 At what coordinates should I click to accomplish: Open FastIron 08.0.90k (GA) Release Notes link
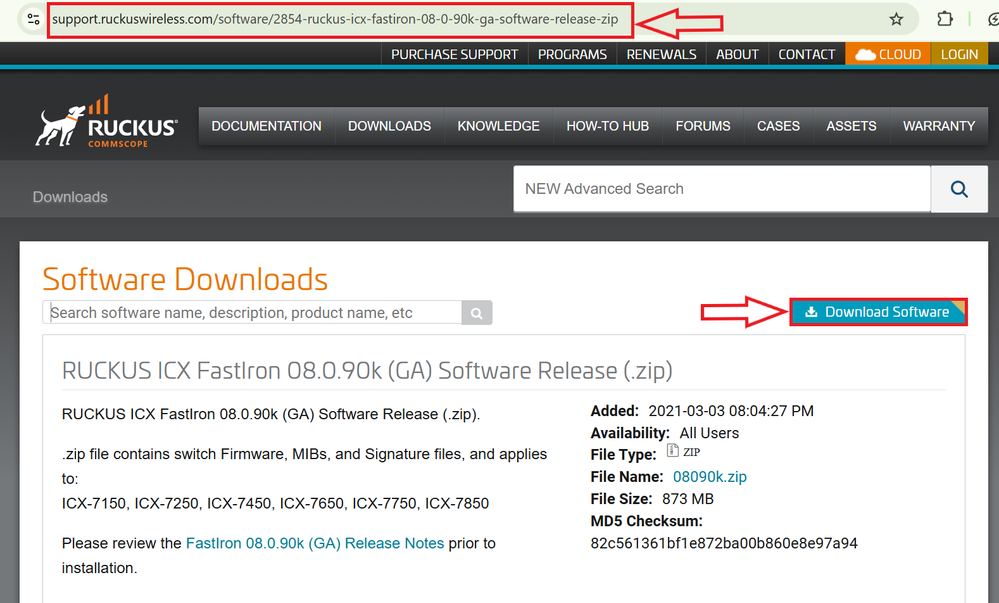tap(315, 543)
